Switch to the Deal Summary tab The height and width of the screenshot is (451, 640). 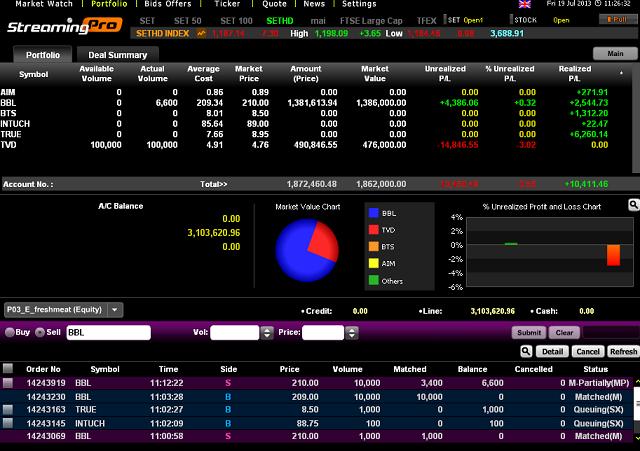[118, 55]
